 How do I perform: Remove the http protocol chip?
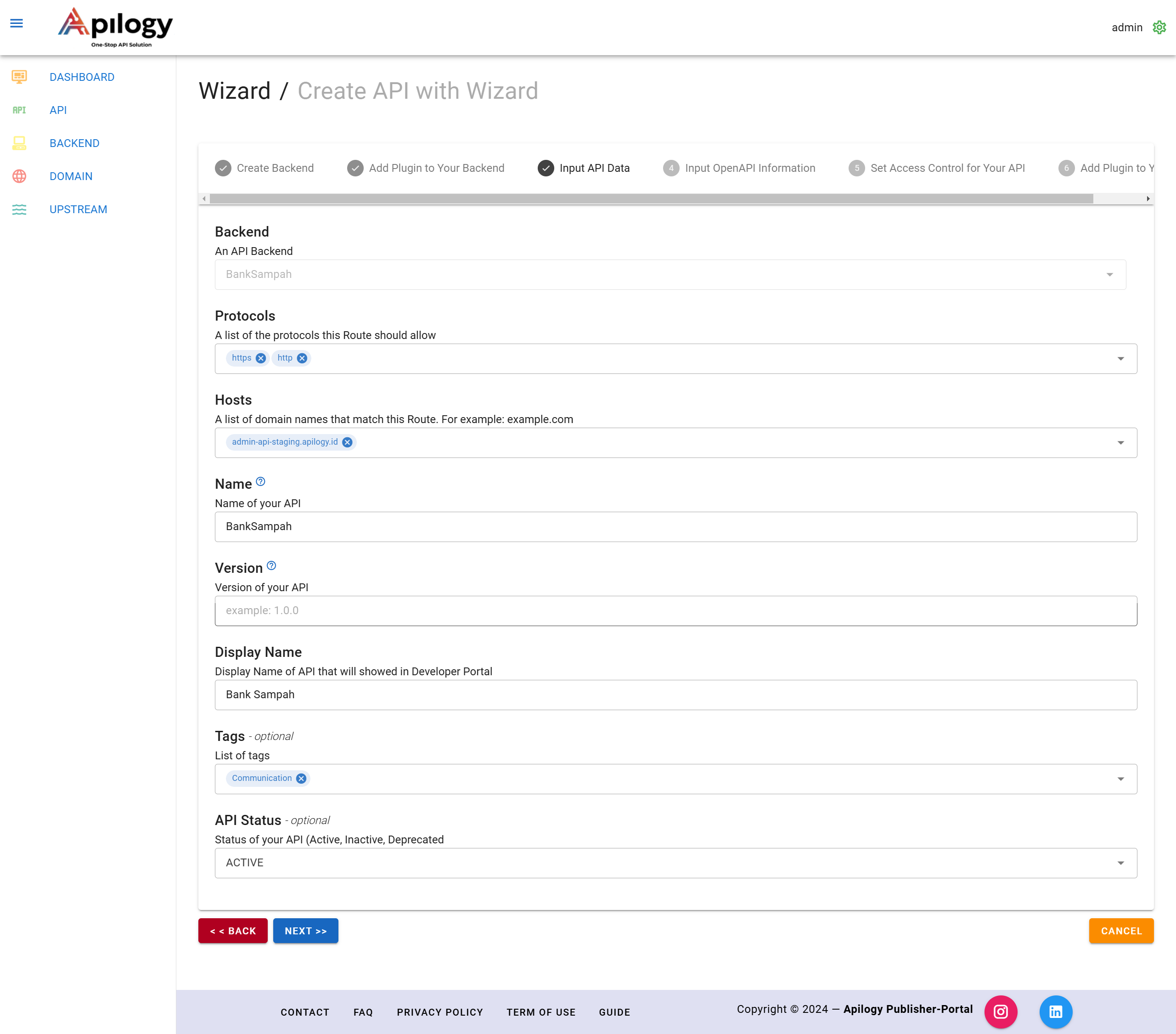tap(302, 358)
